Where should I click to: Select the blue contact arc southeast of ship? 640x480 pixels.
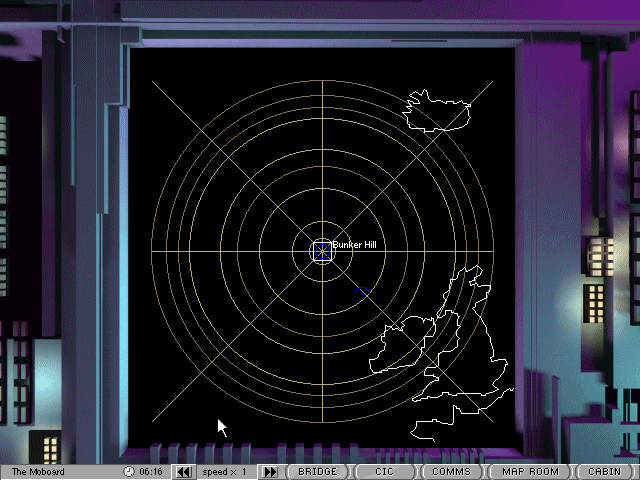coord(362,291)
